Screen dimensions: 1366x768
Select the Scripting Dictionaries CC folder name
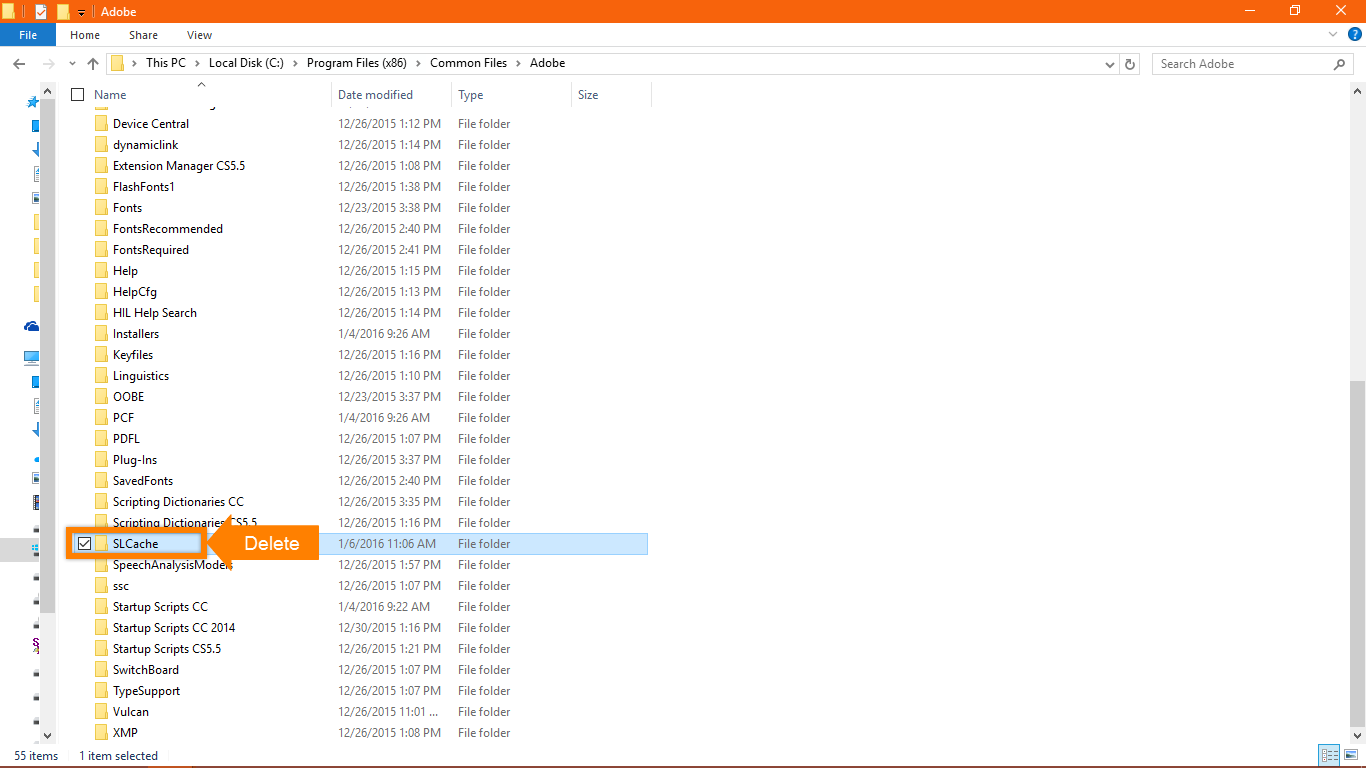[x=178, y=502]
